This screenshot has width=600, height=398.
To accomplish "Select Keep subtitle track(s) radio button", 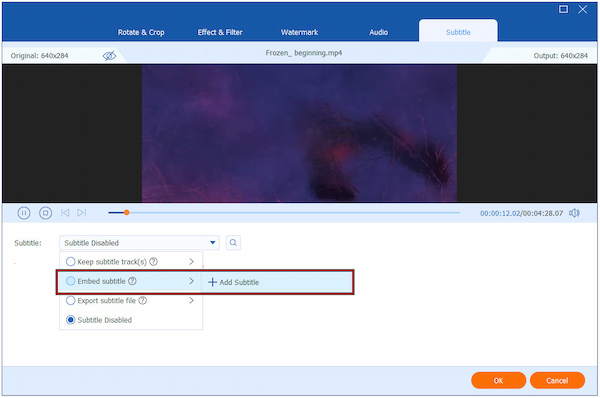I will (x=70, y=262).
